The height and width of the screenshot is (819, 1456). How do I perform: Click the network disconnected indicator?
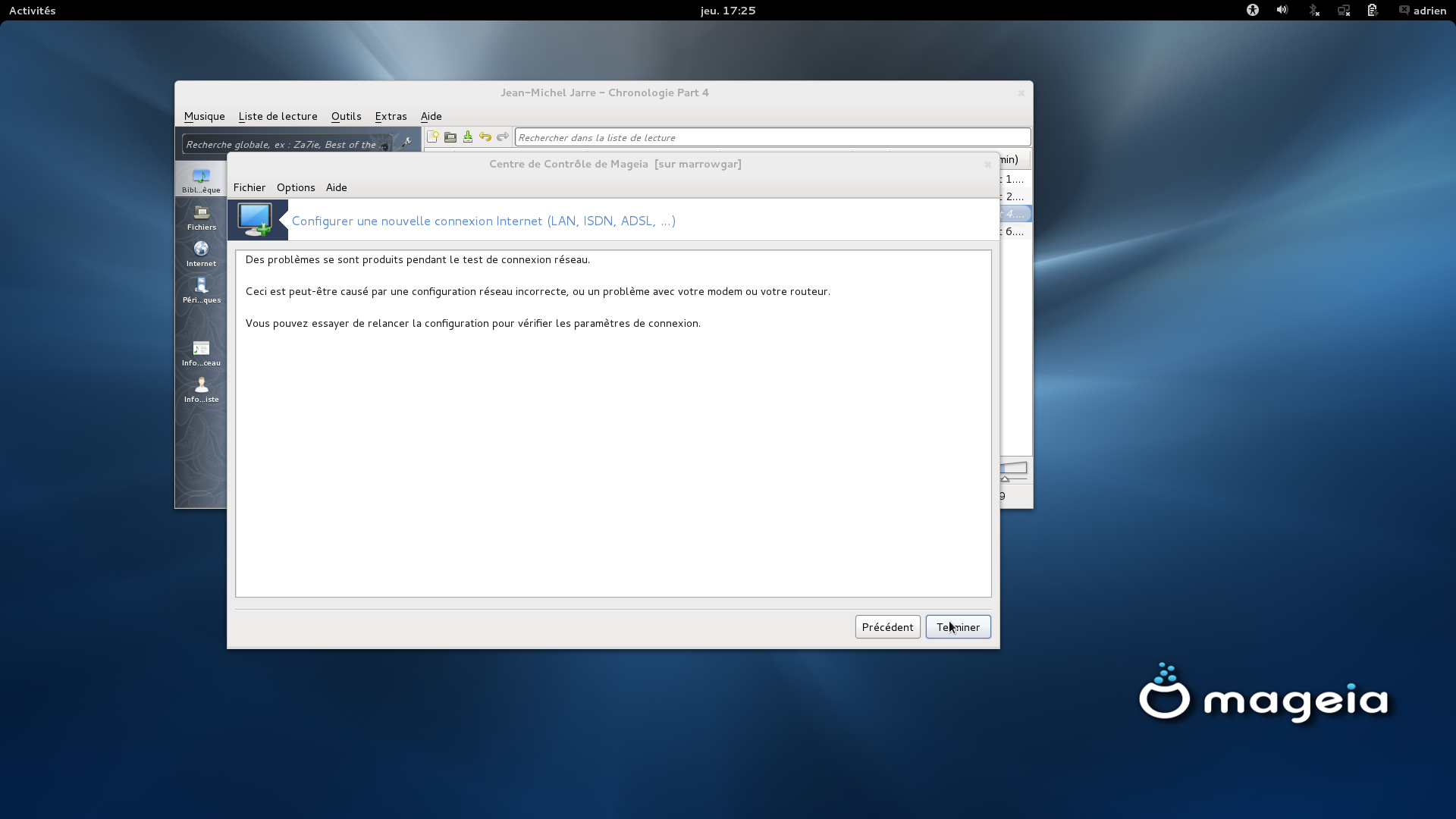1344,11
